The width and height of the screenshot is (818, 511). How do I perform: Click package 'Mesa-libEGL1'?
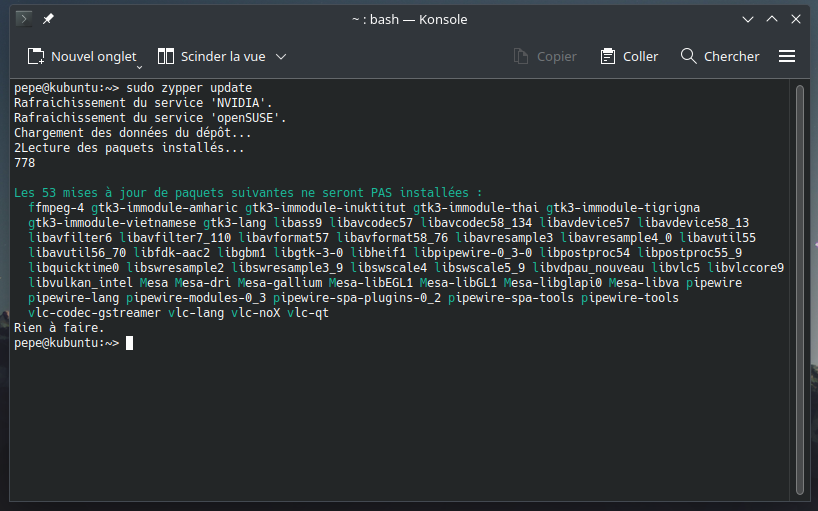(371, 283)
